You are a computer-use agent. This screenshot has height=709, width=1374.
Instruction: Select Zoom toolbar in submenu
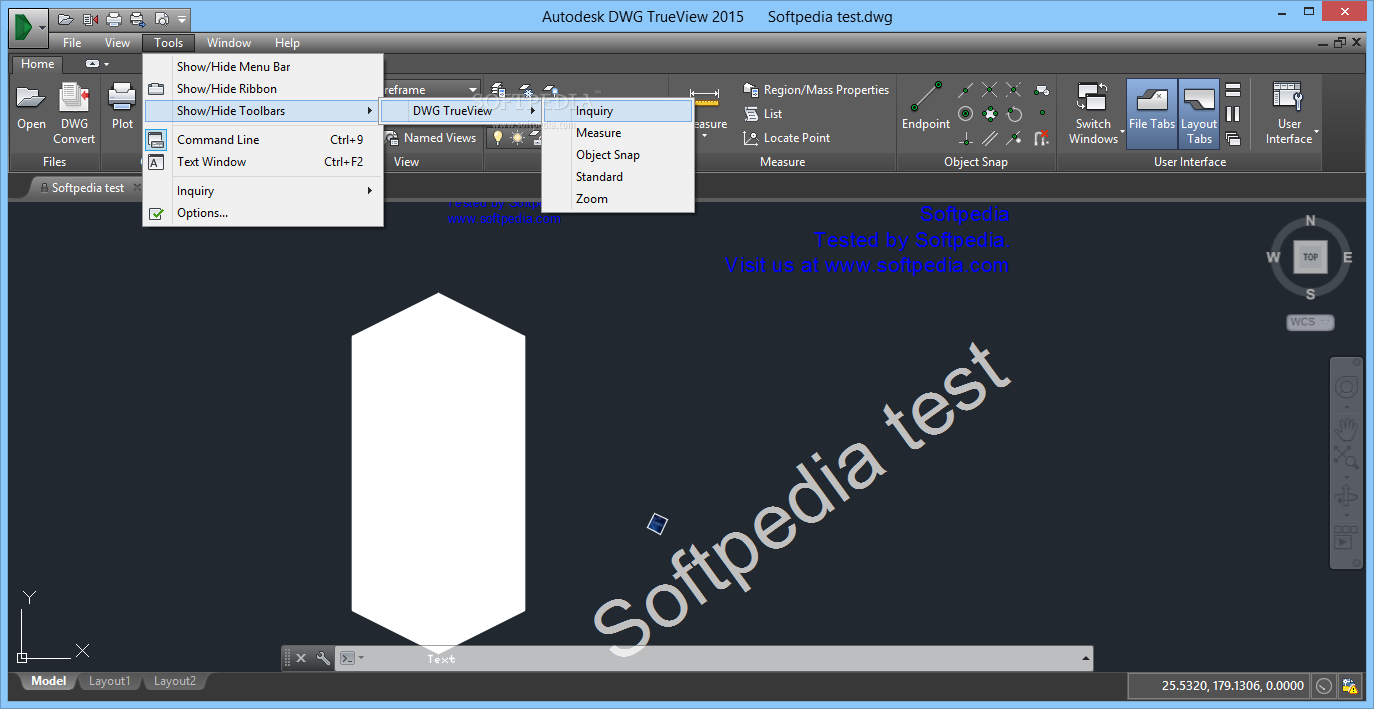tap(618, 199)
